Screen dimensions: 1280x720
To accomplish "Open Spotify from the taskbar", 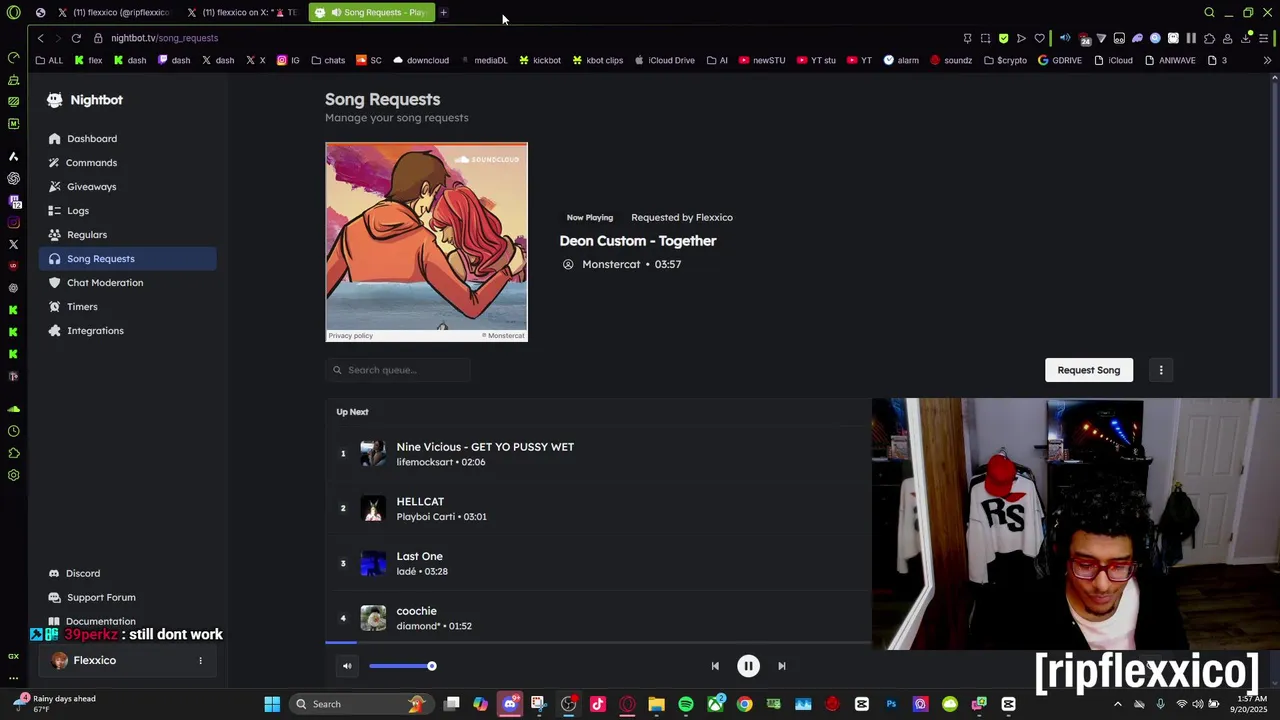I will point(686,704).
